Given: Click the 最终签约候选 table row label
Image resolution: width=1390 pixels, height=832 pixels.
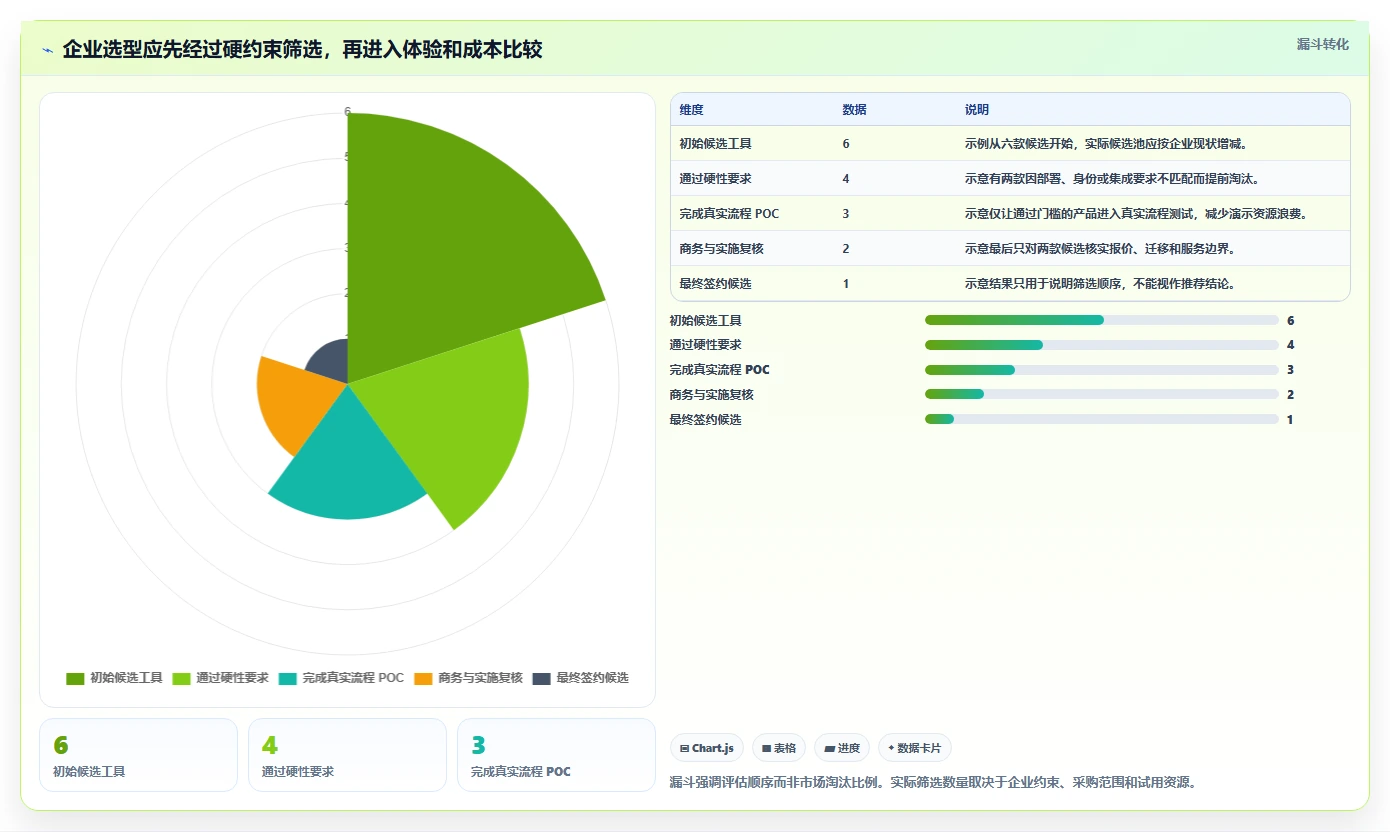Looking at the screenshot, I should (x=715, y=284).
